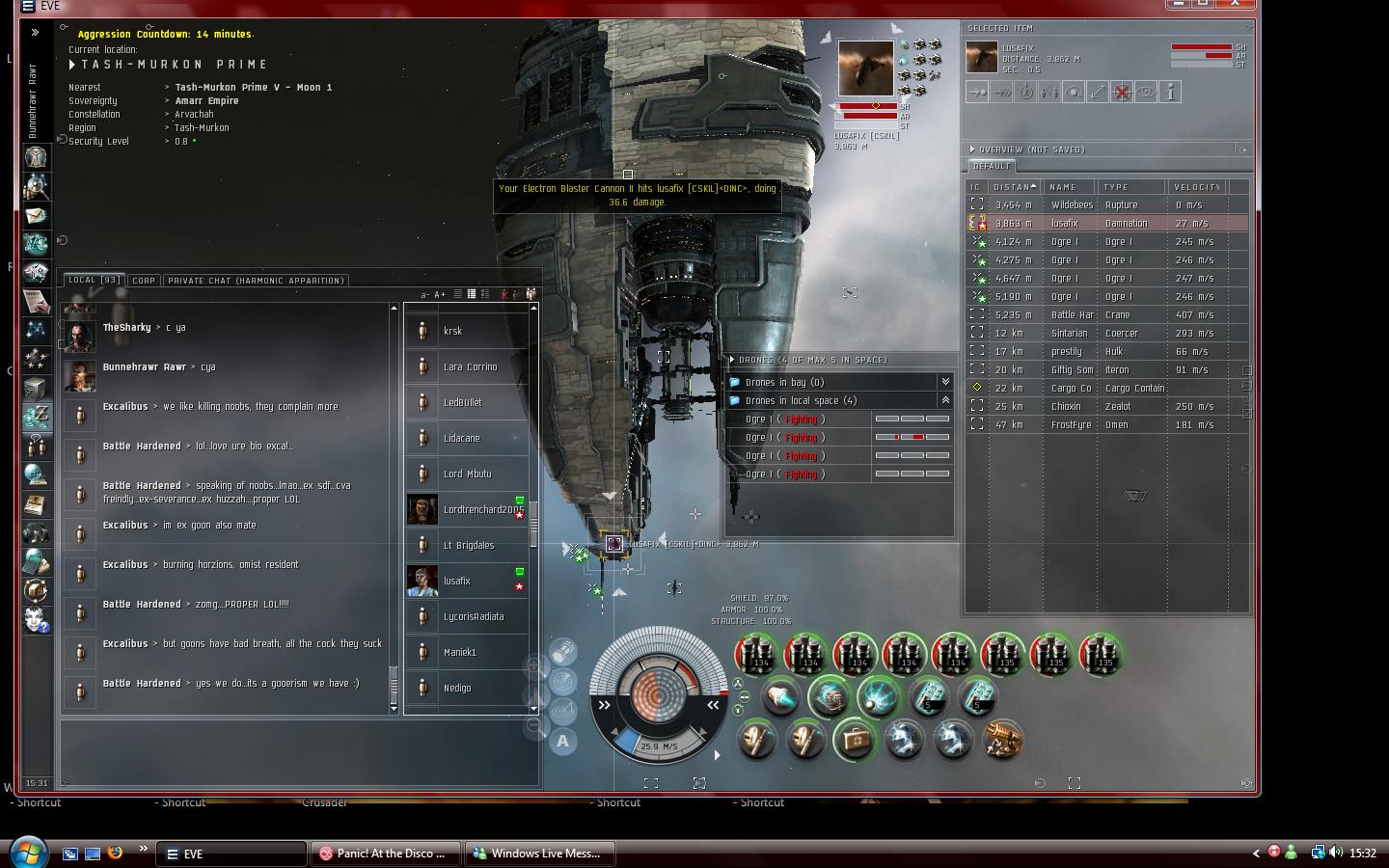Screen dimensions: 1389x868
Task: Open the star map globe icon in the sidebar
Action: [x=36, y=475]
